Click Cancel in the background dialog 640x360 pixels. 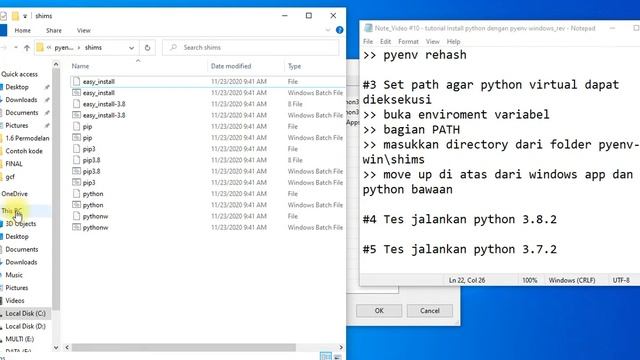[429, 311]
